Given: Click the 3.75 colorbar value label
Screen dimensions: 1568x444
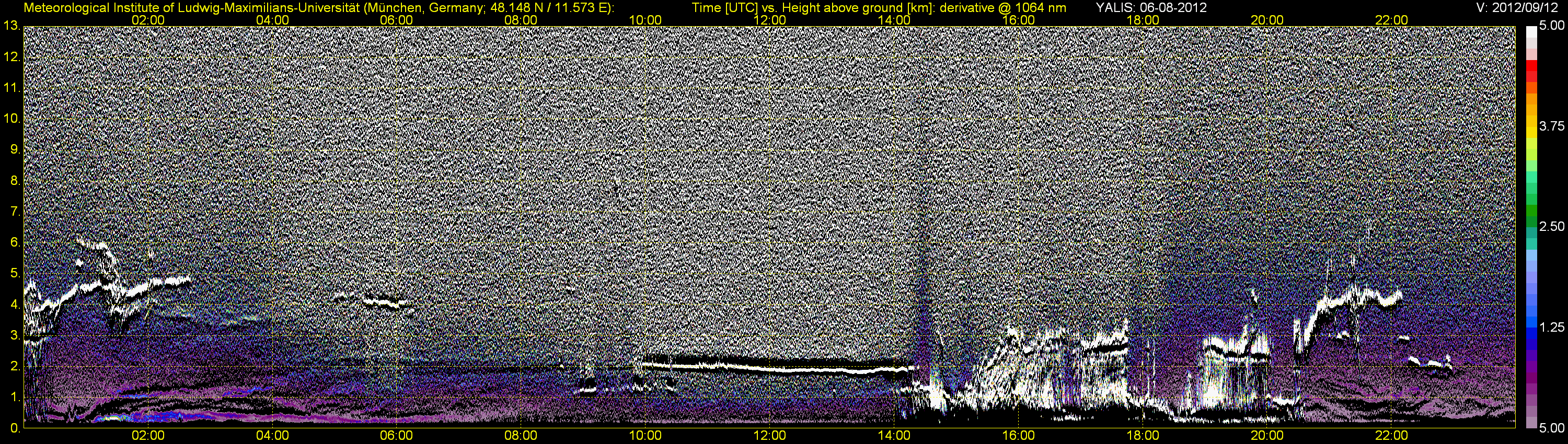Looking at the screenshot, I should pyautogui.click(x=1552, y=126).
